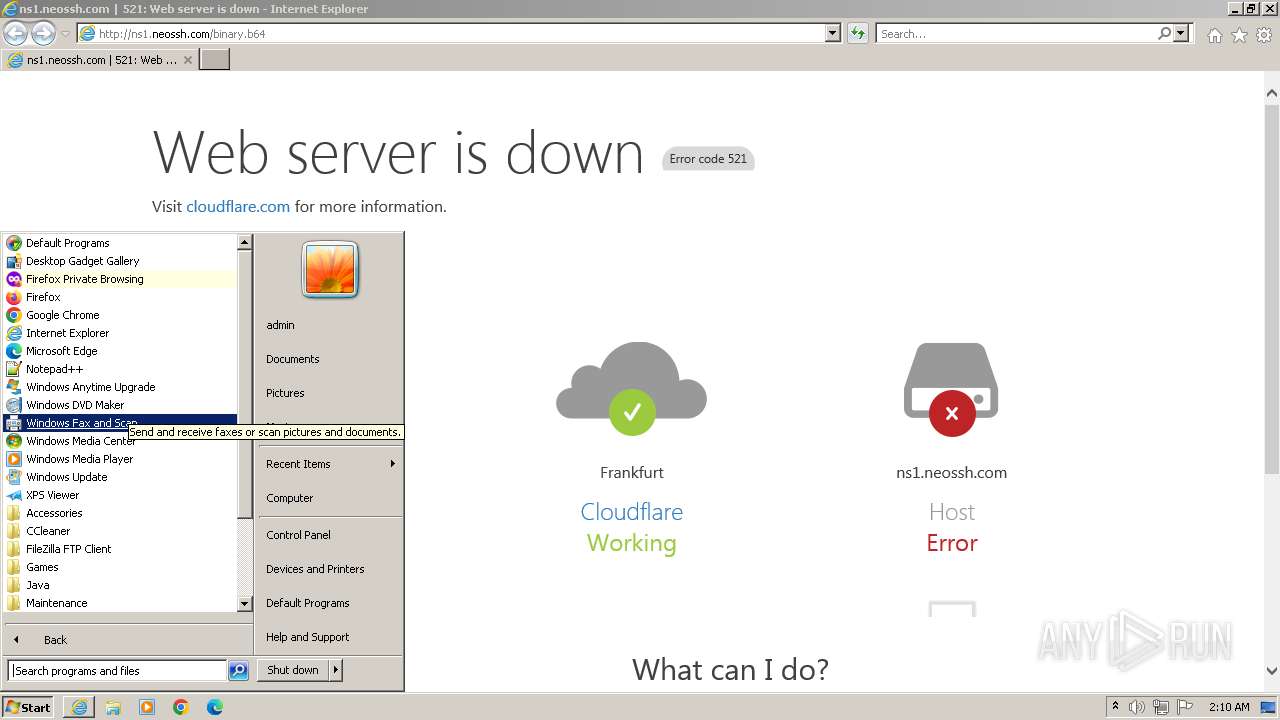
Task: Open the recent pages dropdown arrow
Action: pyautogui.click(x=66, y=34)
